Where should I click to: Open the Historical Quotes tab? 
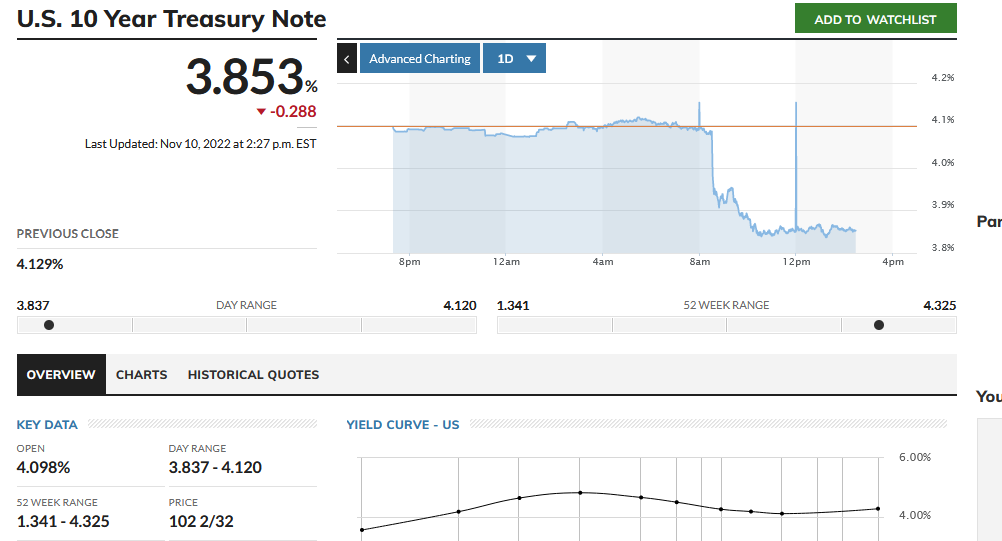pos(253,375)
